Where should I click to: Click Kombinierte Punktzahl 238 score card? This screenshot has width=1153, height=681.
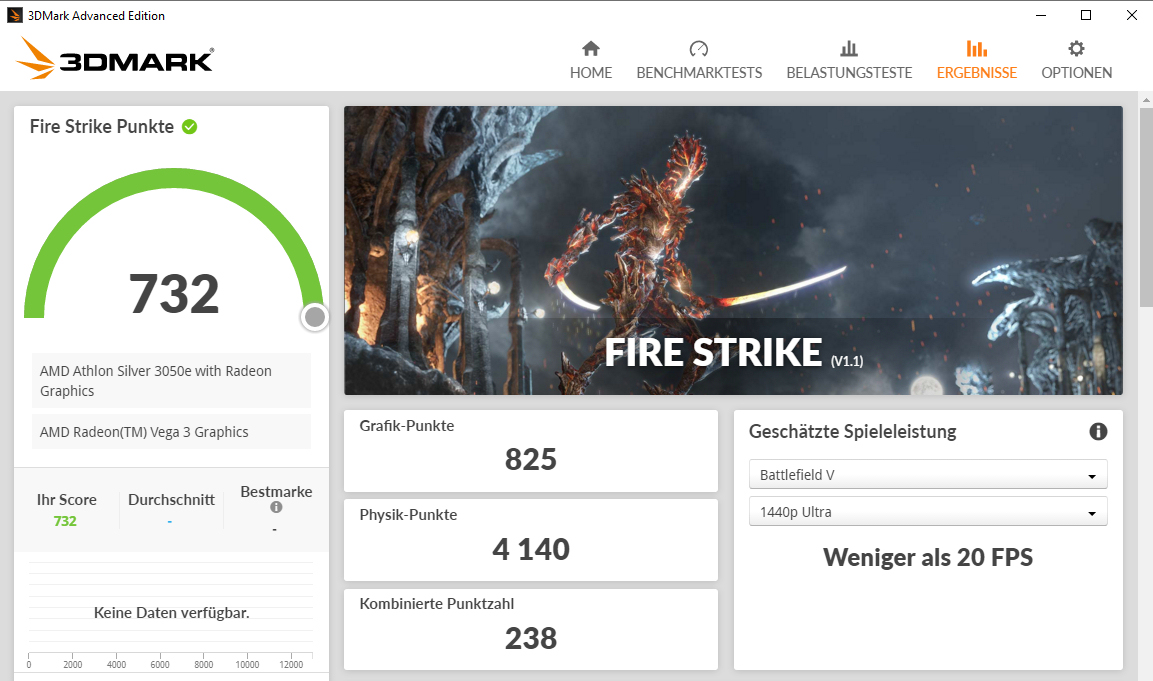click(x=530, y=630)
